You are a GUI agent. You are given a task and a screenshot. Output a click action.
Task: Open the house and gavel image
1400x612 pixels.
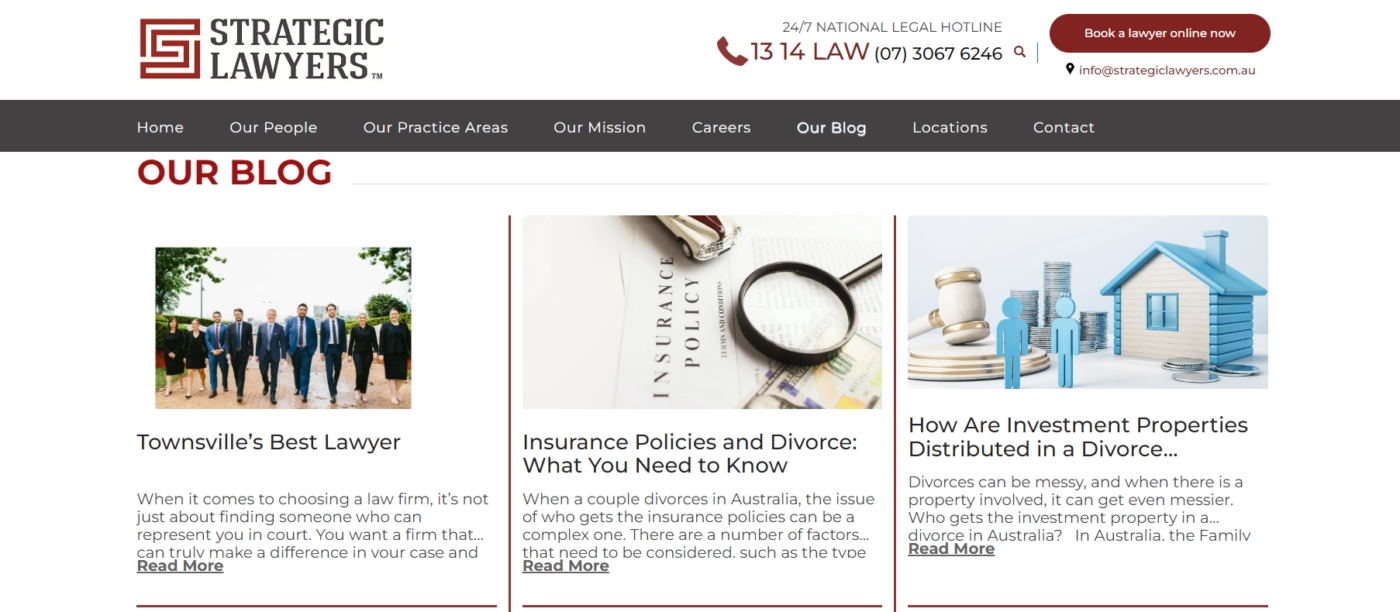[1088, 302]
